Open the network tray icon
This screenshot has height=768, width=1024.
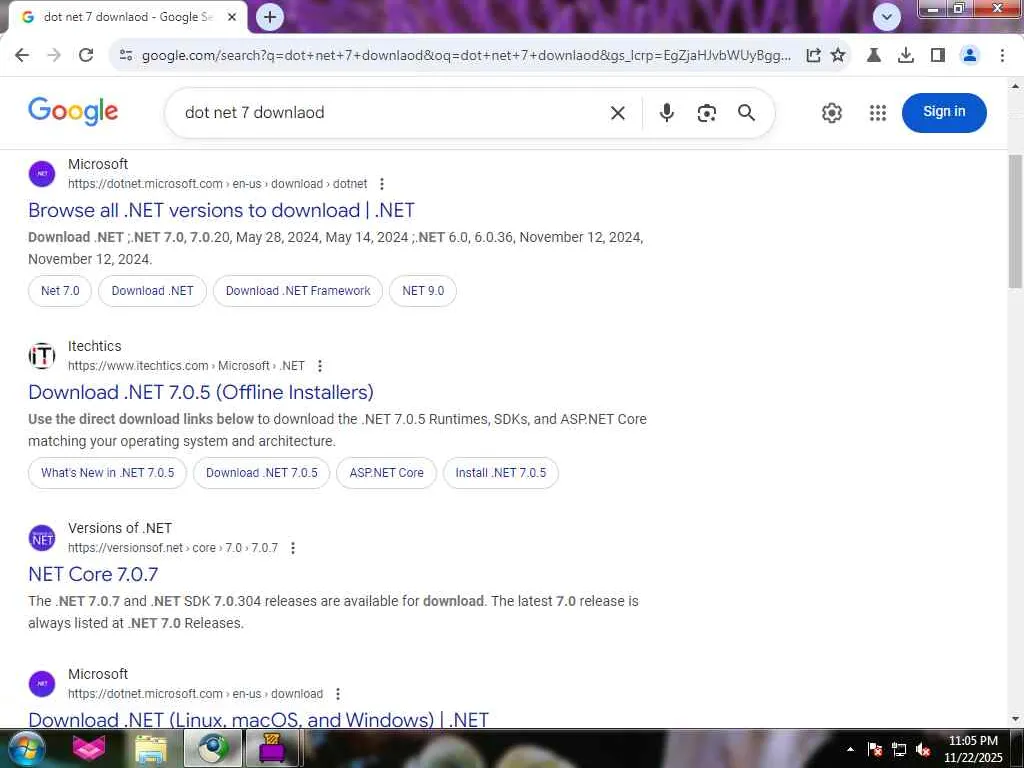coord(899,749)
